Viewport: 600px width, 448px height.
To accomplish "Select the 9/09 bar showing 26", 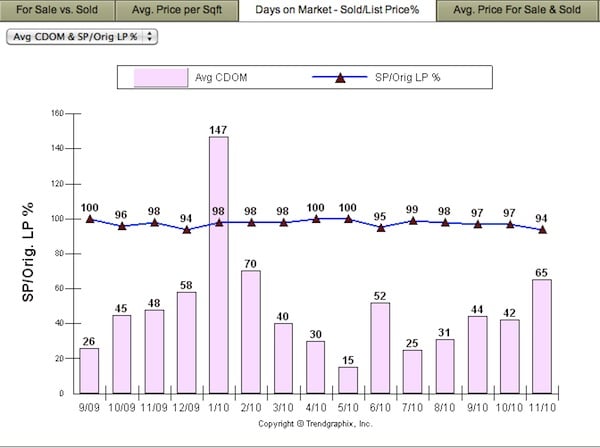I will (x=90, y=370).
